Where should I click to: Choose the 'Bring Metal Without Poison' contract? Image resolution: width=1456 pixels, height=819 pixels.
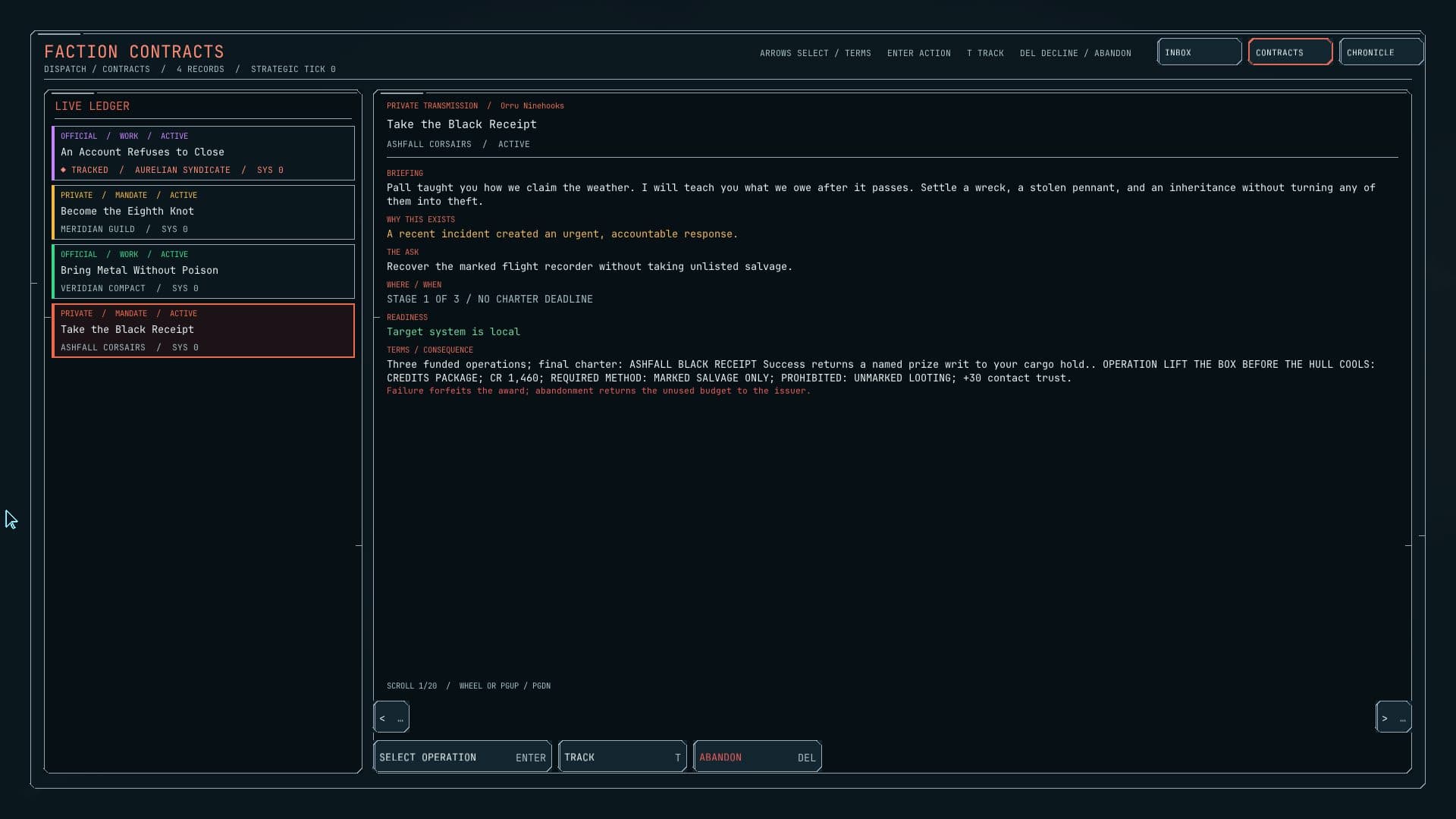tap(203, 271)
